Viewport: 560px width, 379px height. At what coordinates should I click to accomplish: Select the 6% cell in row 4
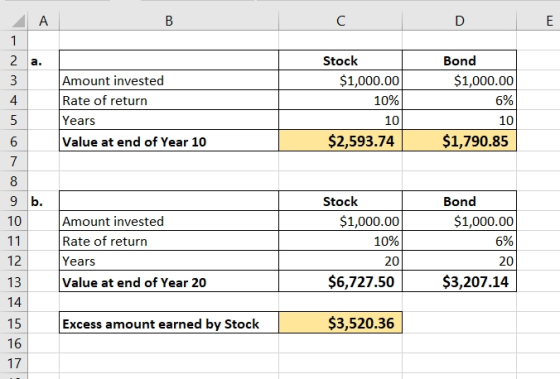[x=459, y=100]
